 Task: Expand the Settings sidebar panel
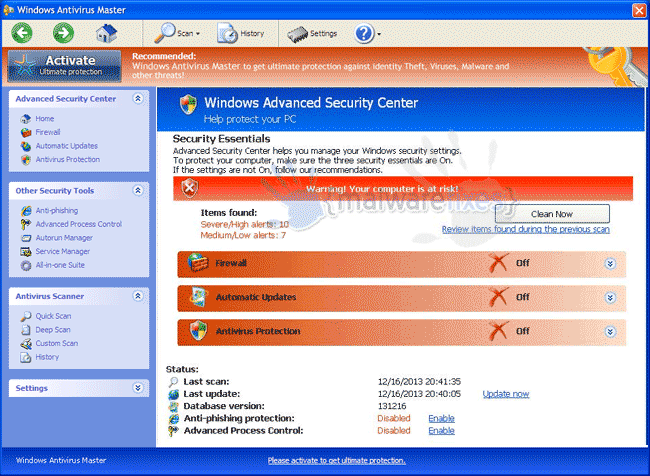(x=138, y=388)
